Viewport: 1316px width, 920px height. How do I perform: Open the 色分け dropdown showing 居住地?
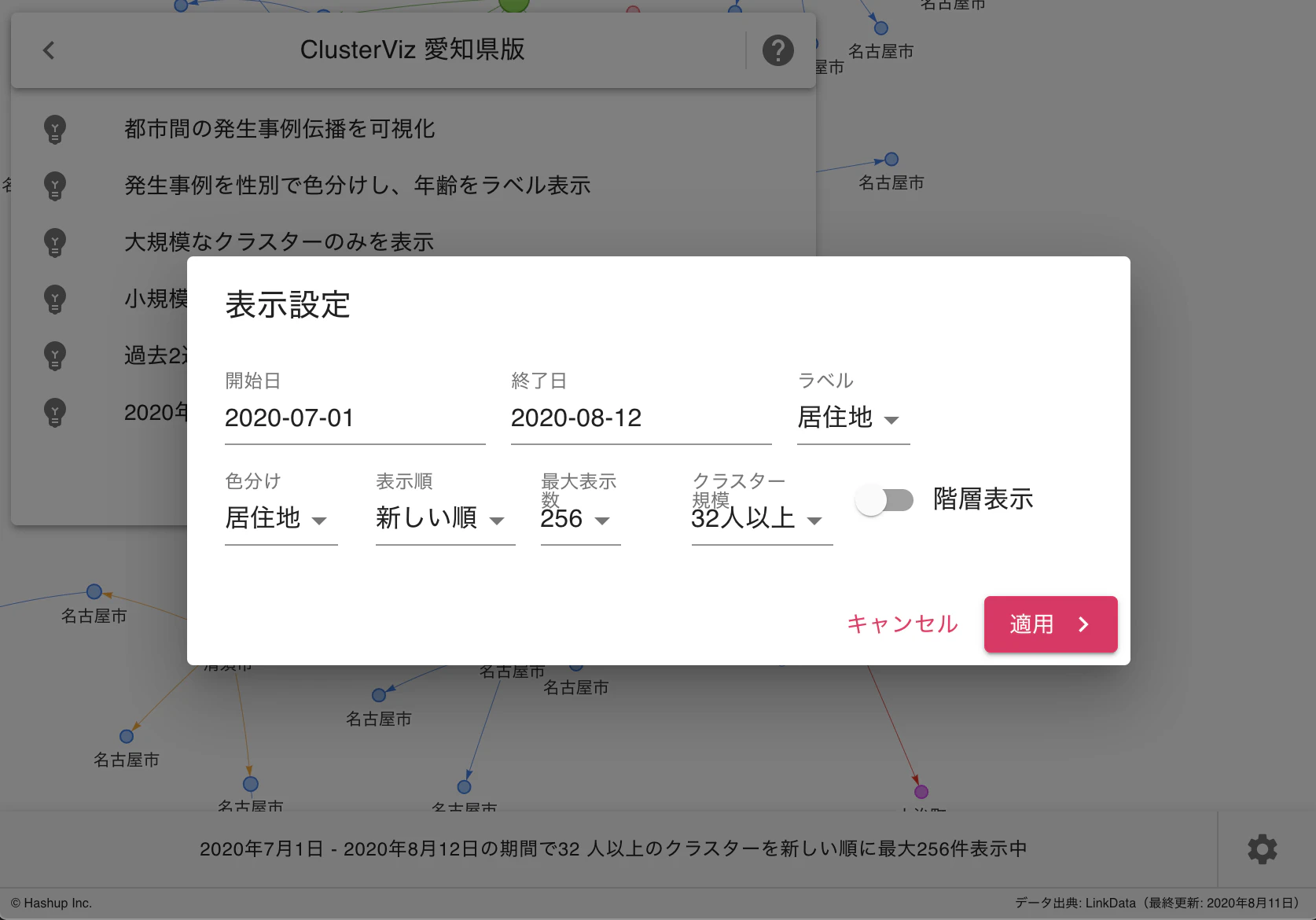281,518
